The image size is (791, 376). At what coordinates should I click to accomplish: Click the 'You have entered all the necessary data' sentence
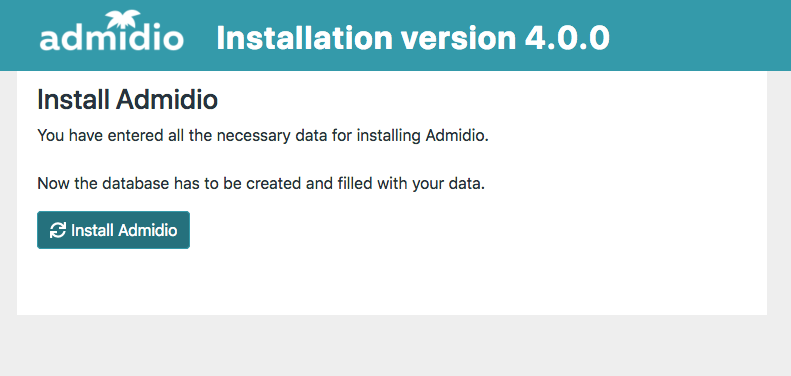point(263,136)
